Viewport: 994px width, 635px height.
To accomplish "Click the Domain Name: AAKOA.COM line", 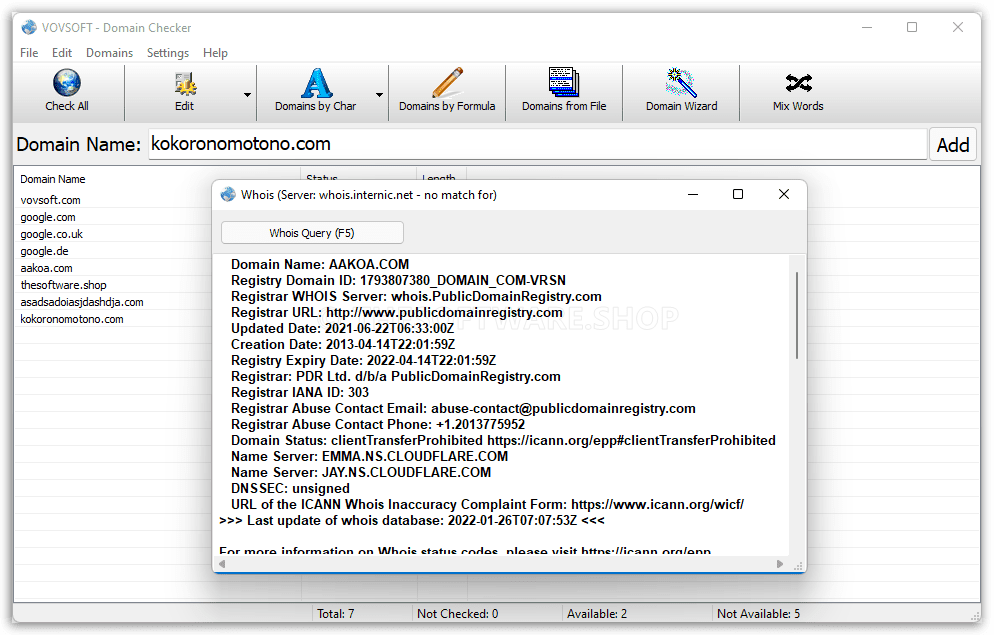I will (x=320, y=264).
